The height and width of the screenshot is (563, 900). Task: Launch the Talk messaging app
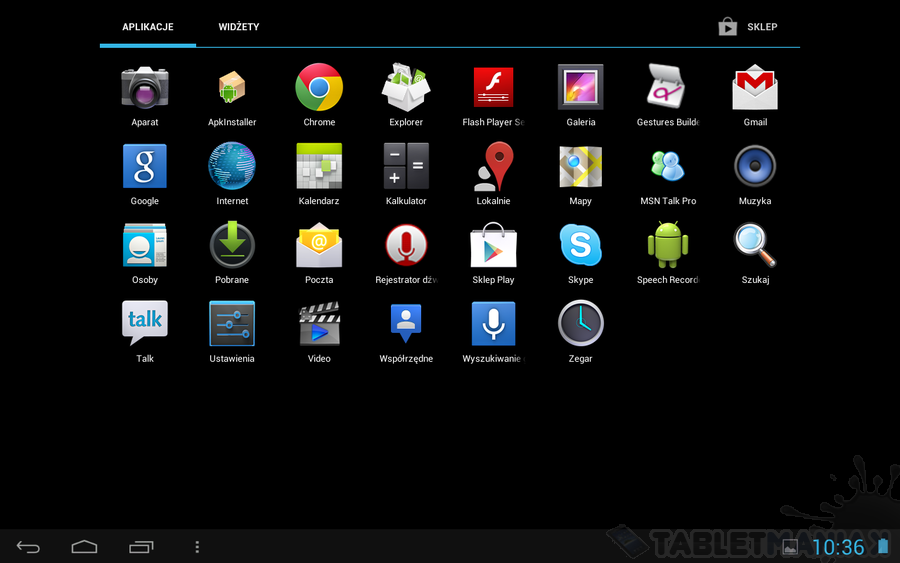point(145,323)
